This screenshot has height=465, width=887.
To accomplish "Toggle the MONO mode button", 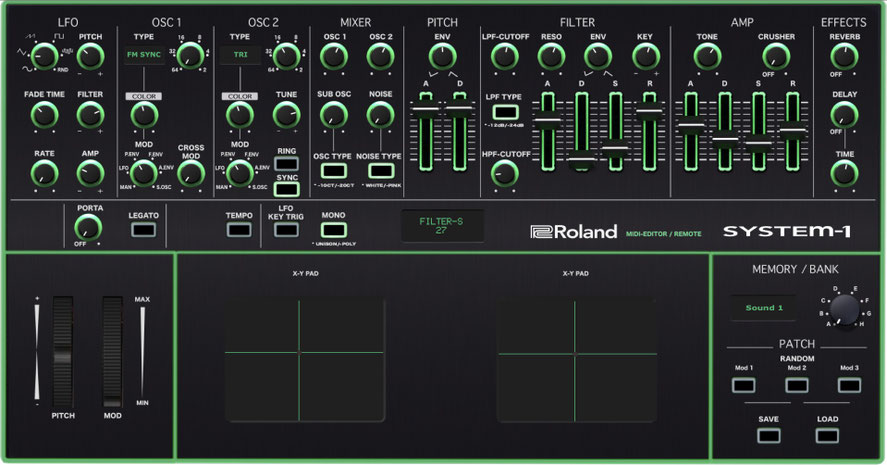I will coord(334,230).
